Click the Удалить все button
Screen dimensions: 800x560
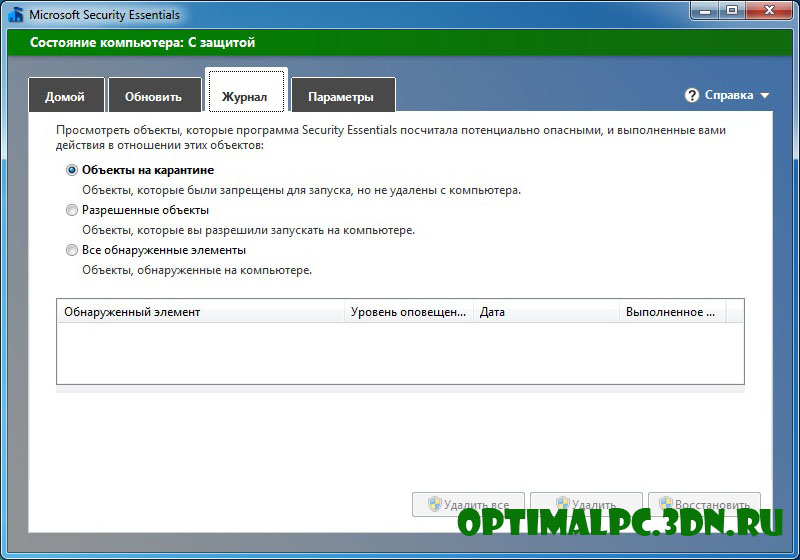pos(468,504)
